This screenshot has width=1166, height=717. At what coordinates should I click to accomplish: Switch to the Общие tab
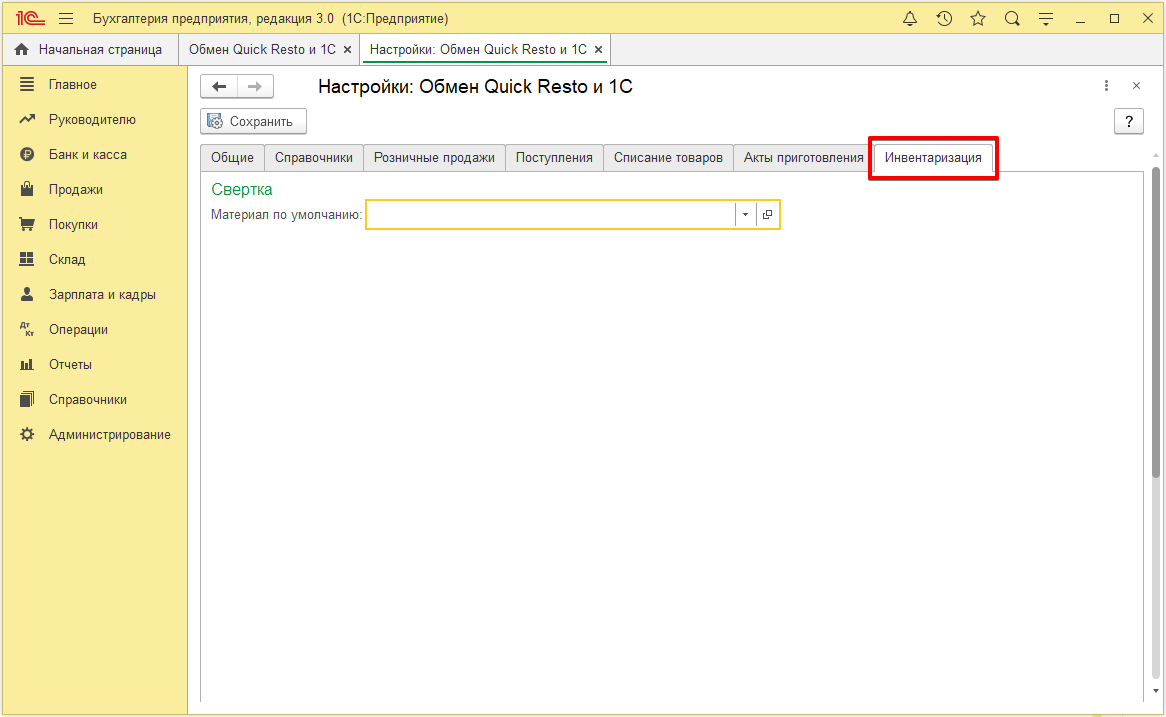[232, 158]
